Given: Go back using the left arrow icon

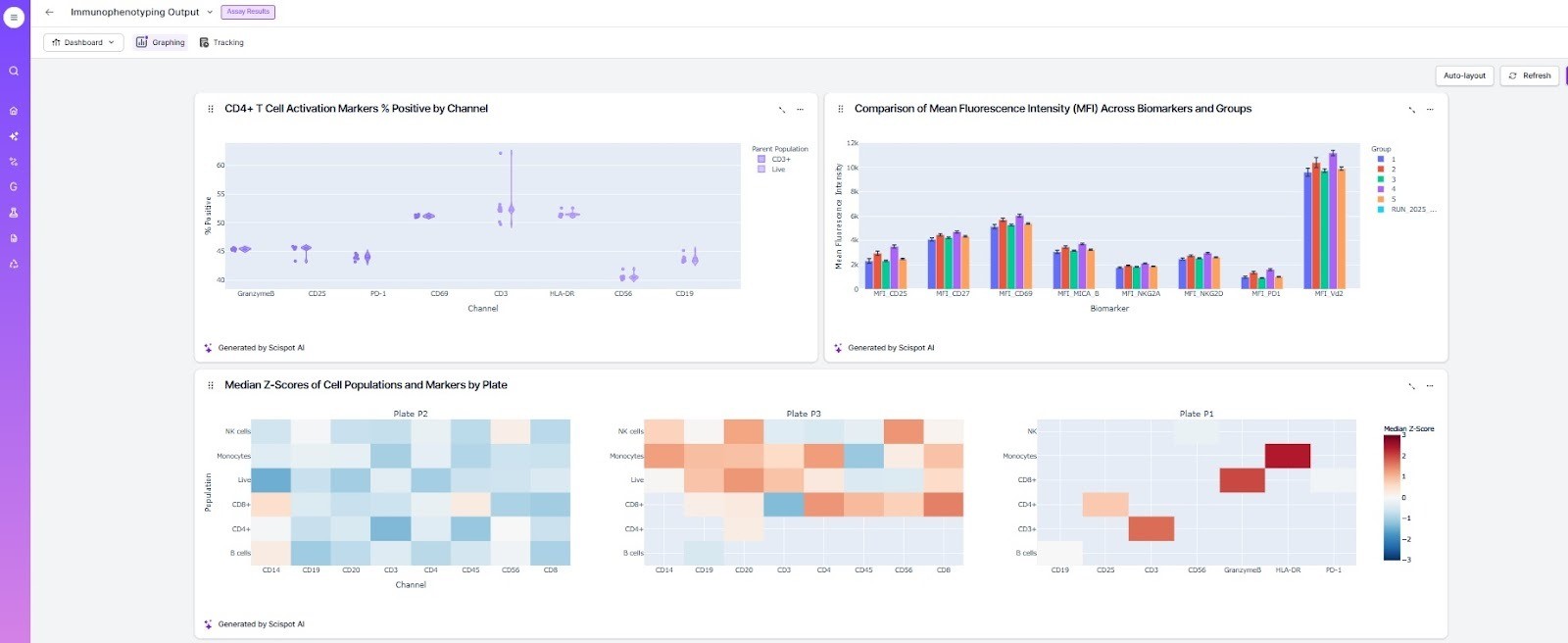Looking at the screenshot, I should pos(49,12).
